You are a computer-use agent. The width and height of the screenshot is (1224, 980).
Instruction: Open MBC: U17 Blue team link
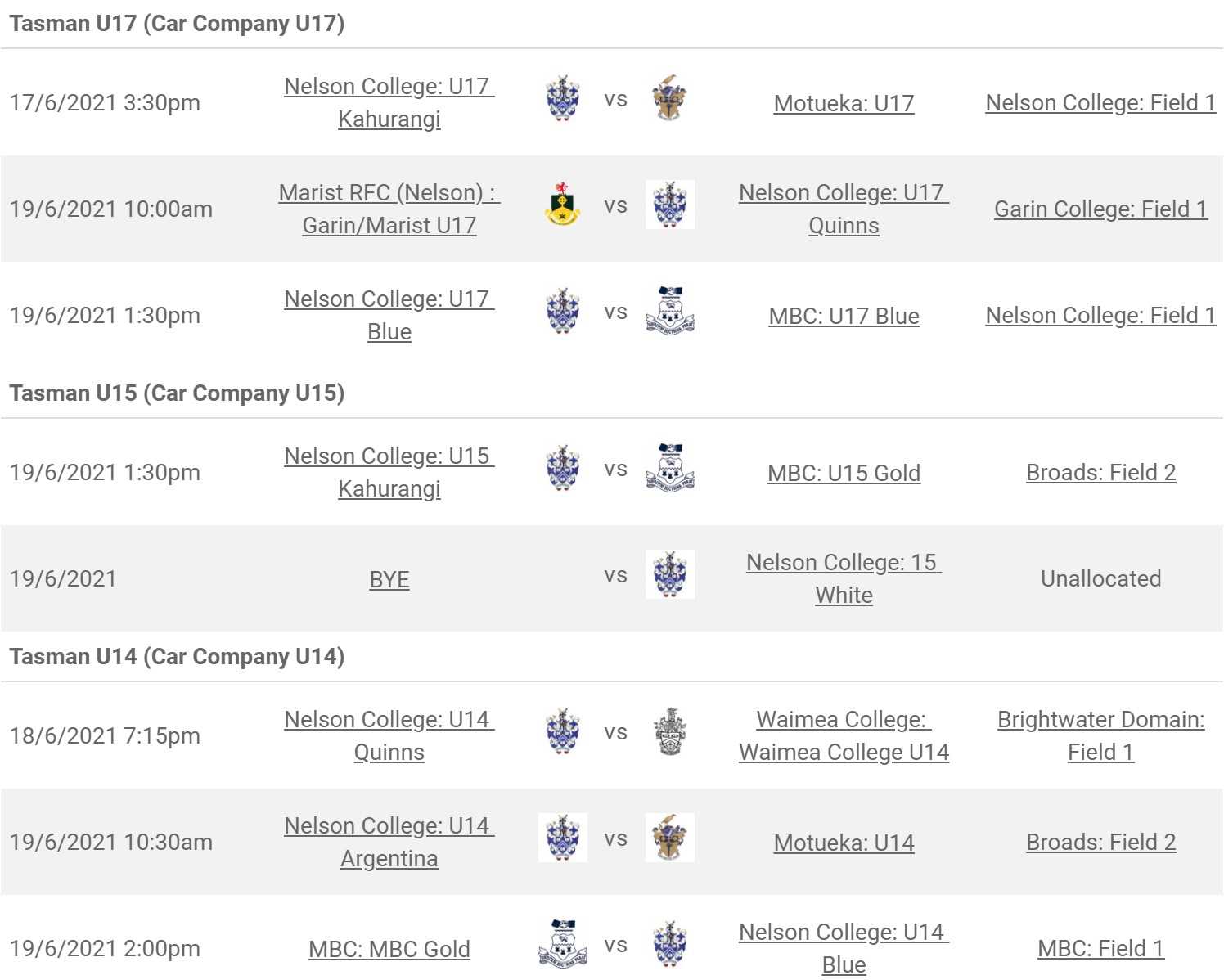pyautogui.click(x=844, y=317)
